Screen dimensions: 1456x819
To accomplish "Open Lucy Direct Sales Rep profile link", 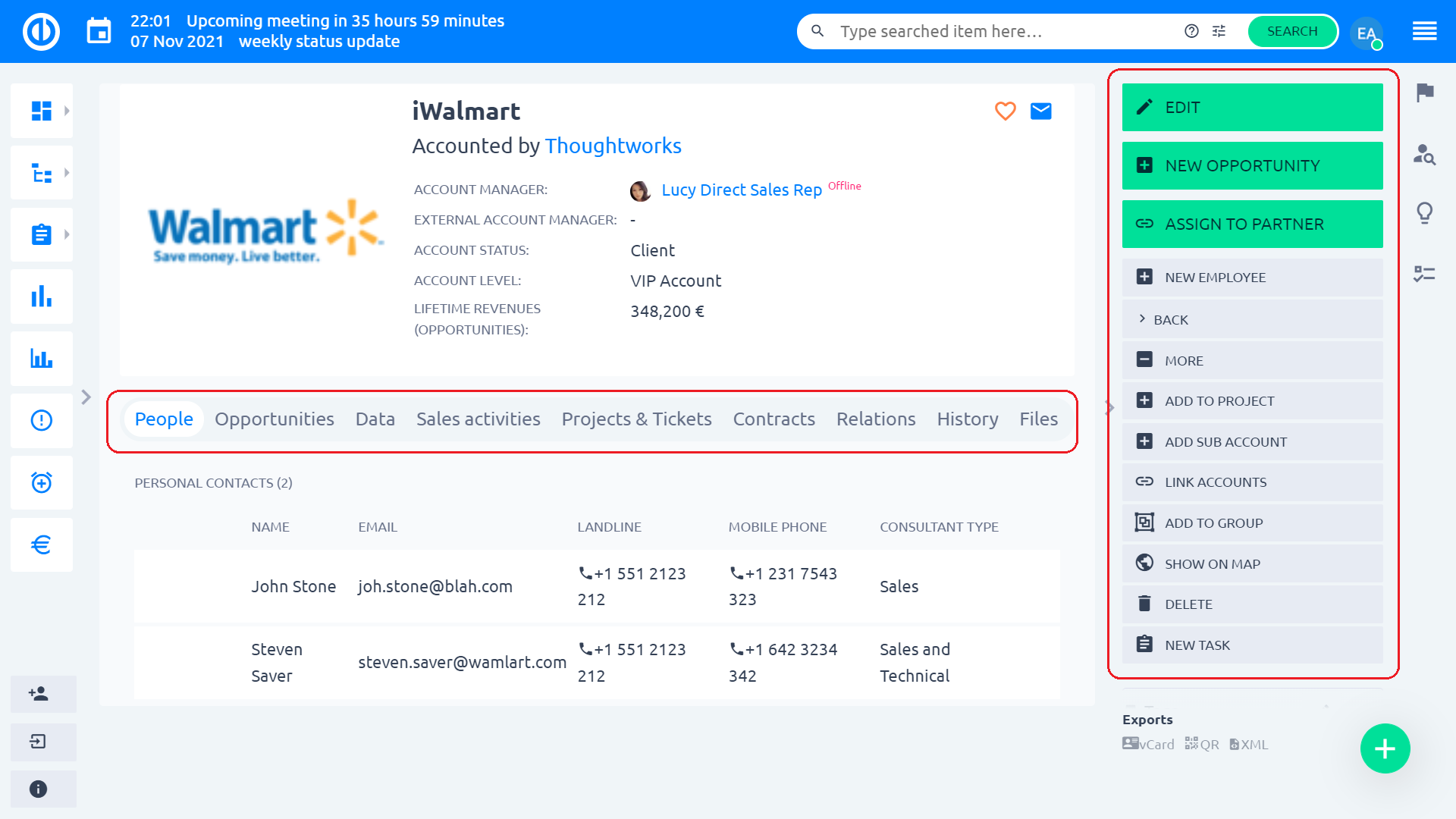I will point(741,190).
